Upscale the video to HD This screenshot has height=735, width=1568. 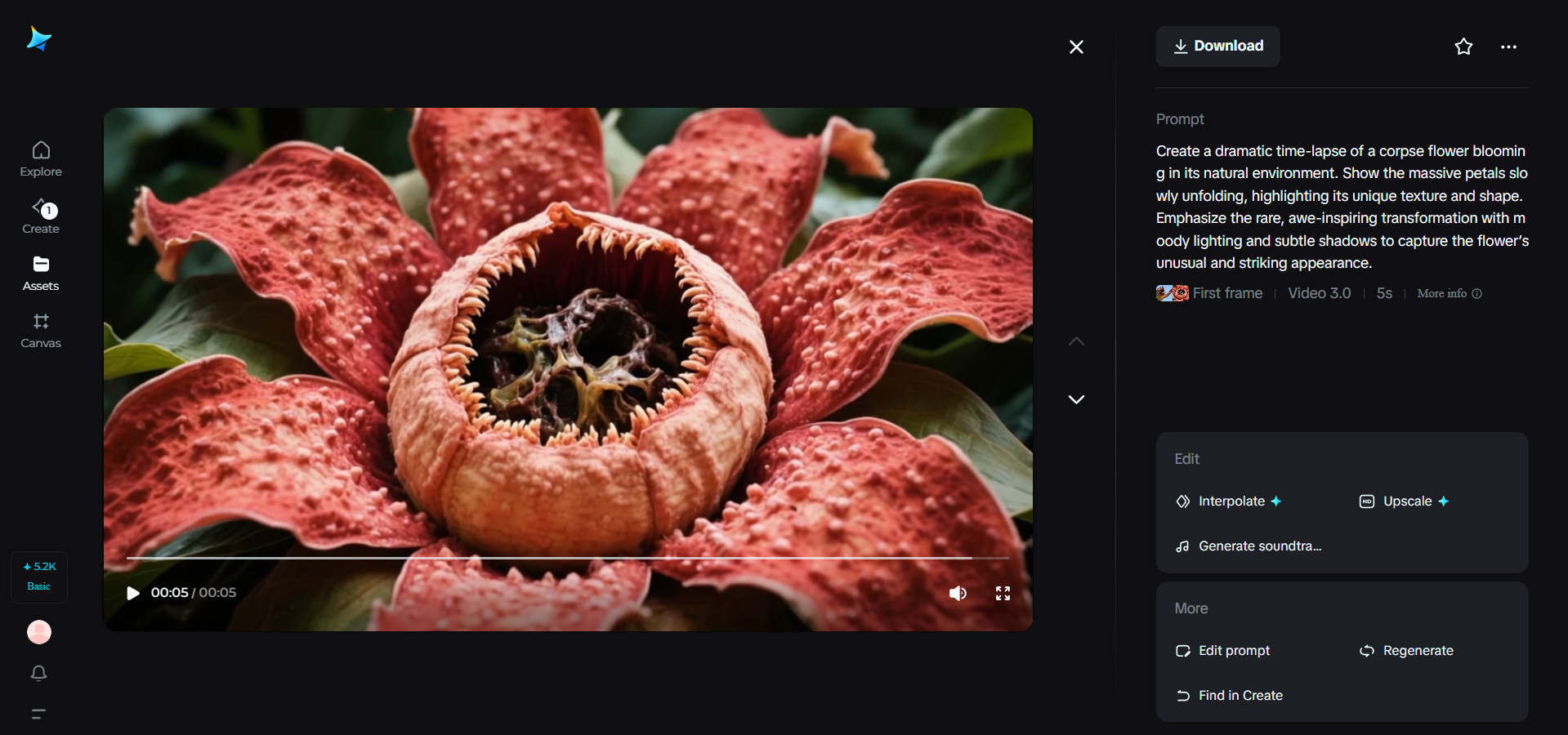point(1404,501)
